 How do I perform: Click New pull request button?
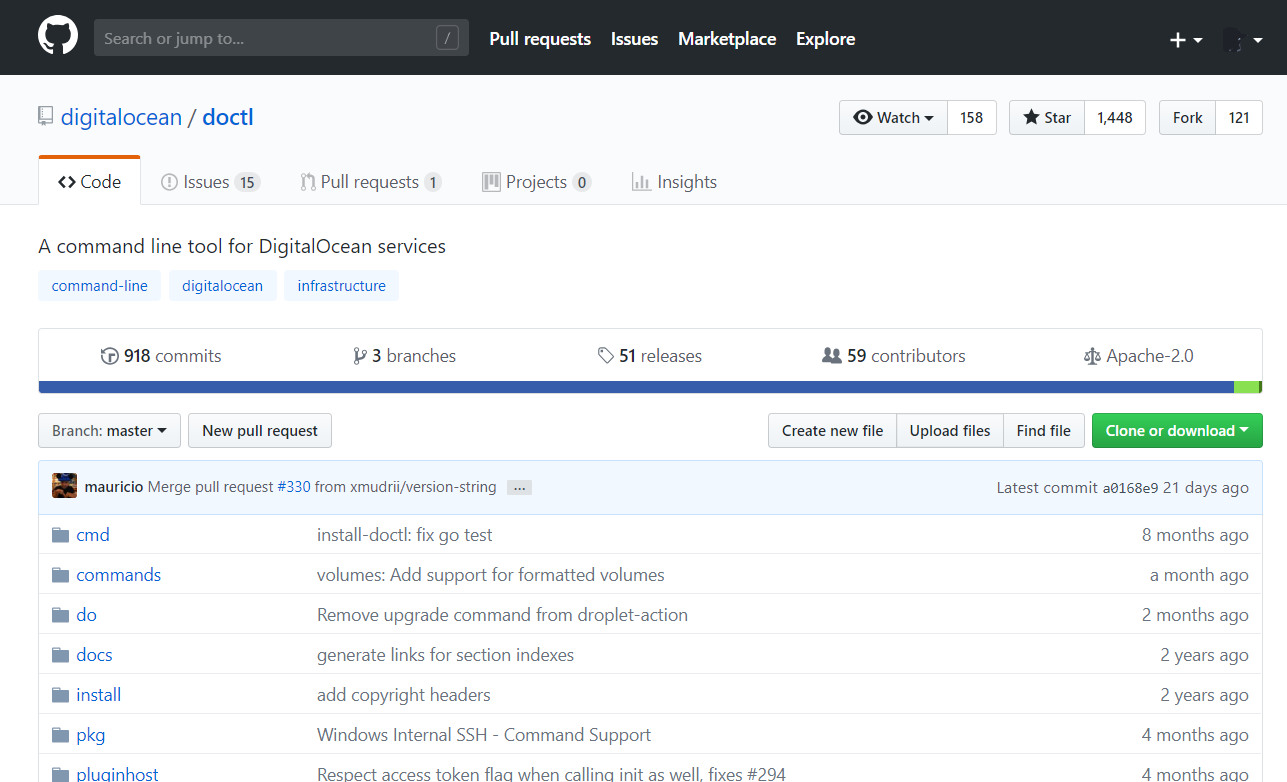coord(260,430)
